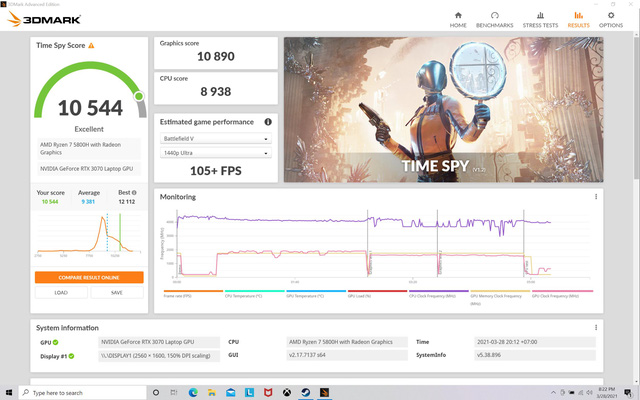This screenshot has height=400, width=640.
Task: Click the Time value 2021-03-28 field
Action: pos(535,342)
